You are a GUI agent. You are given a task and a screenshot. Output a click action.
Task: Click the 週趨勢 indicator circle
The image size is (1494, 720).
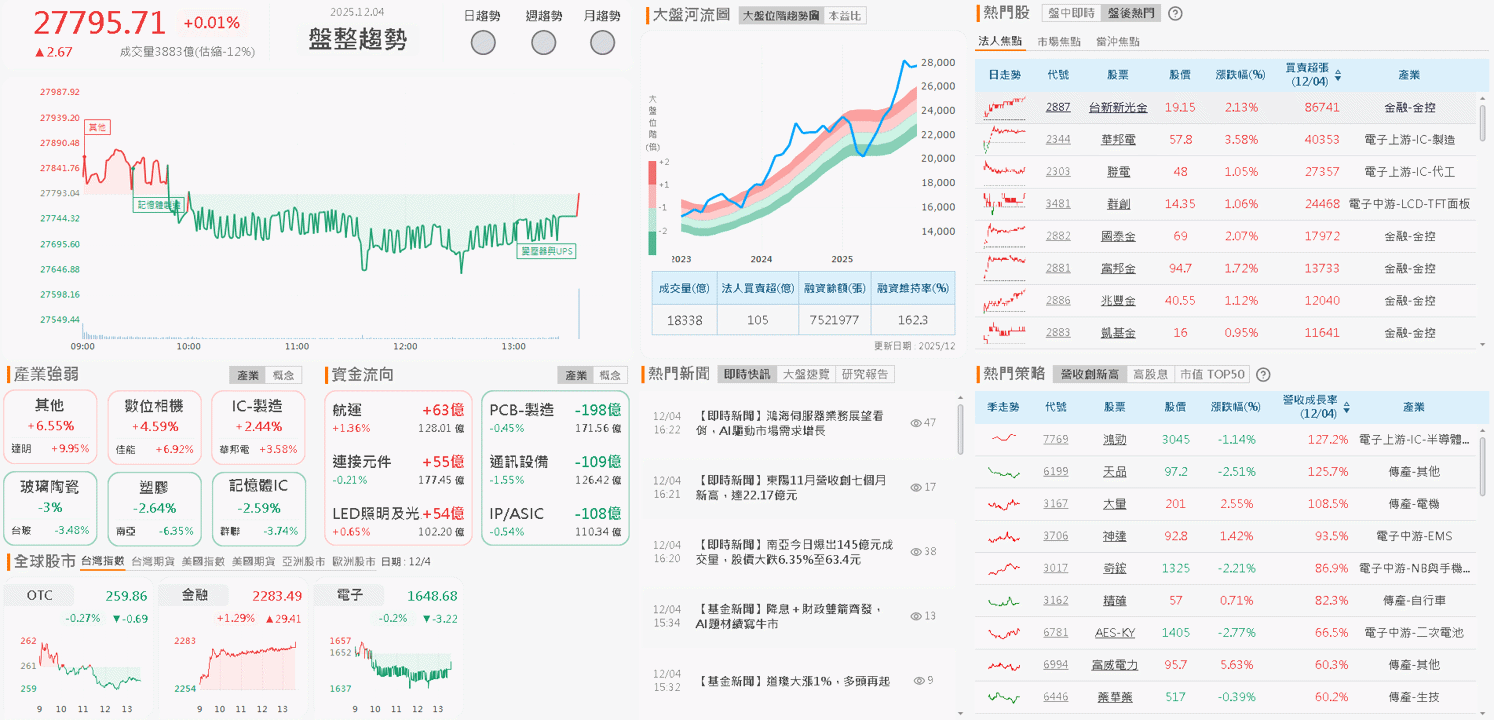[543, 43]
